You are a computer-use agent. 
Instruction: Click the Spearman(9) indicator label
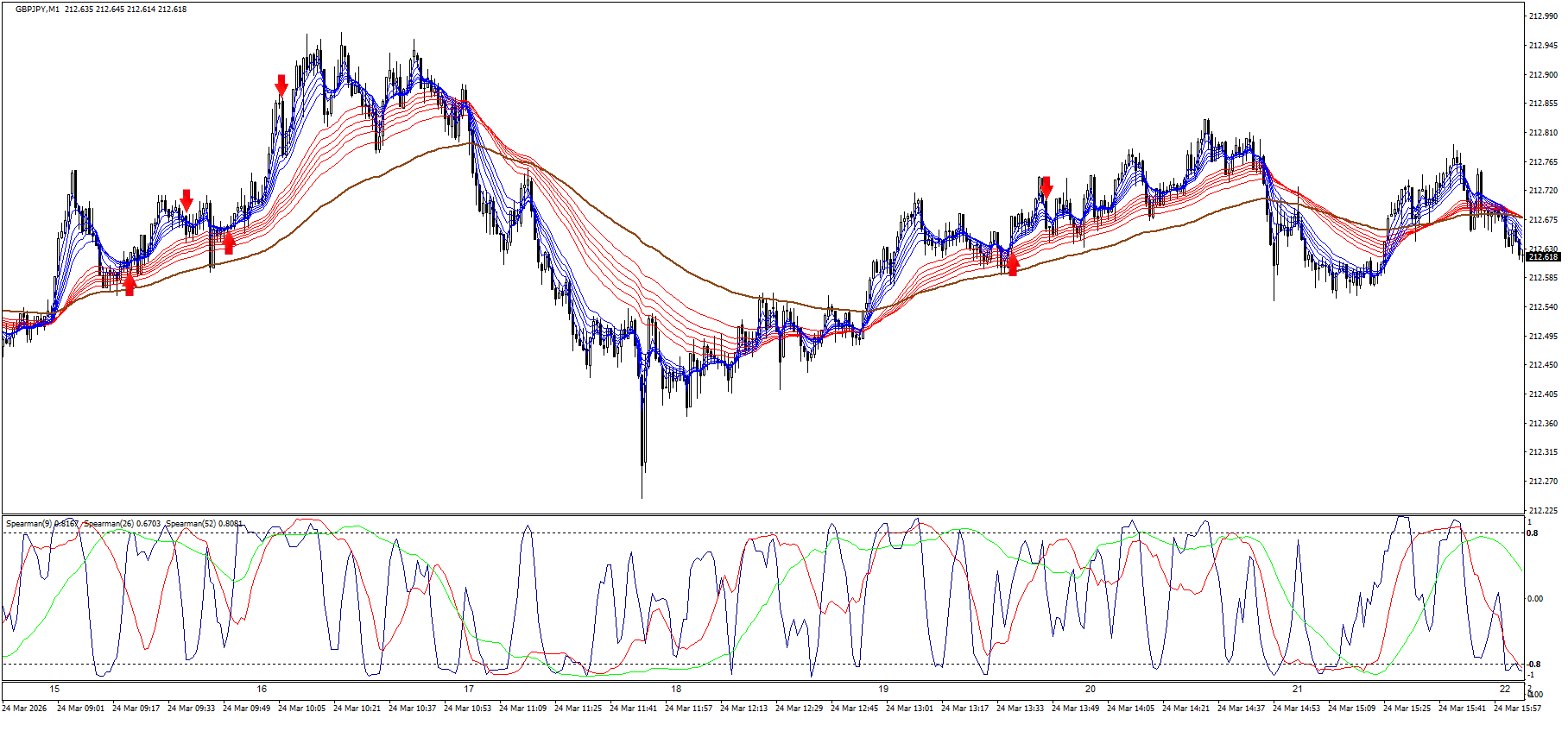click(28, 524)
